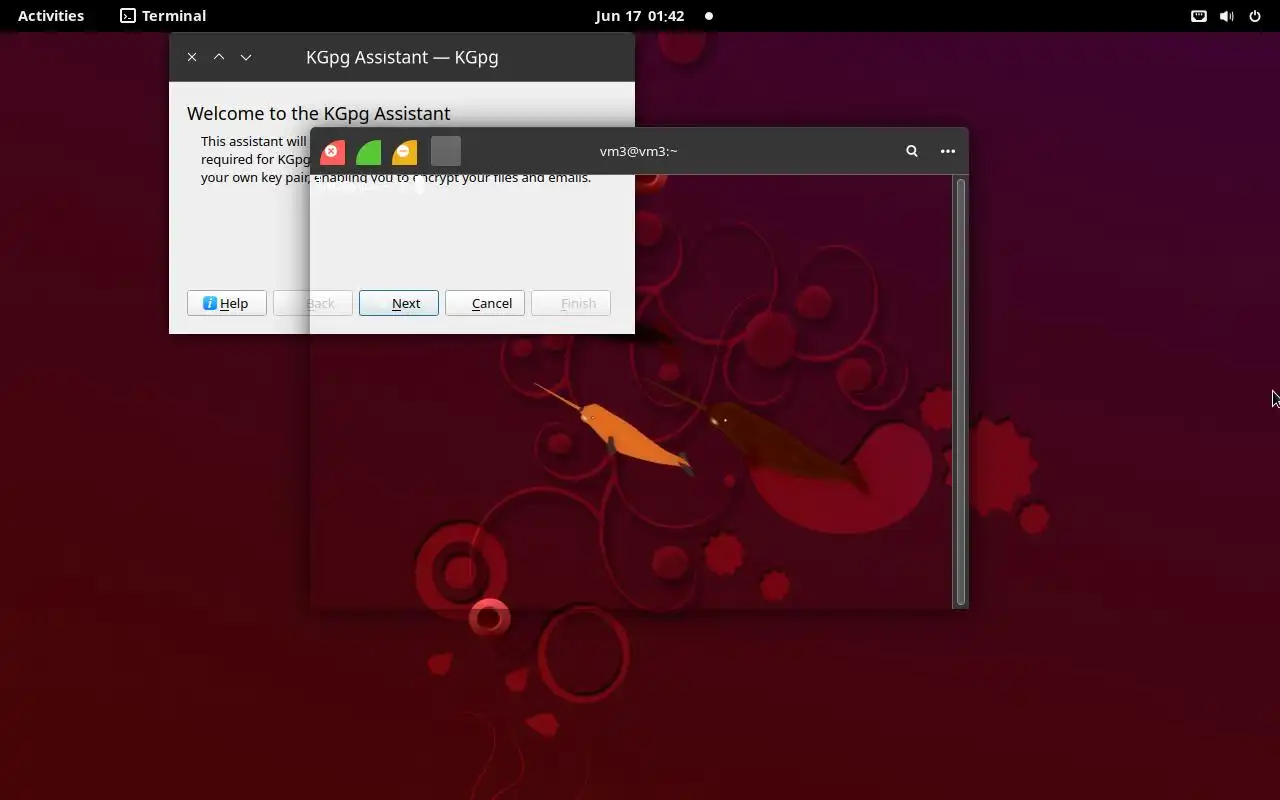This screenshot has height=800, width=1280.
Task: Click the Welcome to the KGpg Assistant heading
Action: coord(318,113)
